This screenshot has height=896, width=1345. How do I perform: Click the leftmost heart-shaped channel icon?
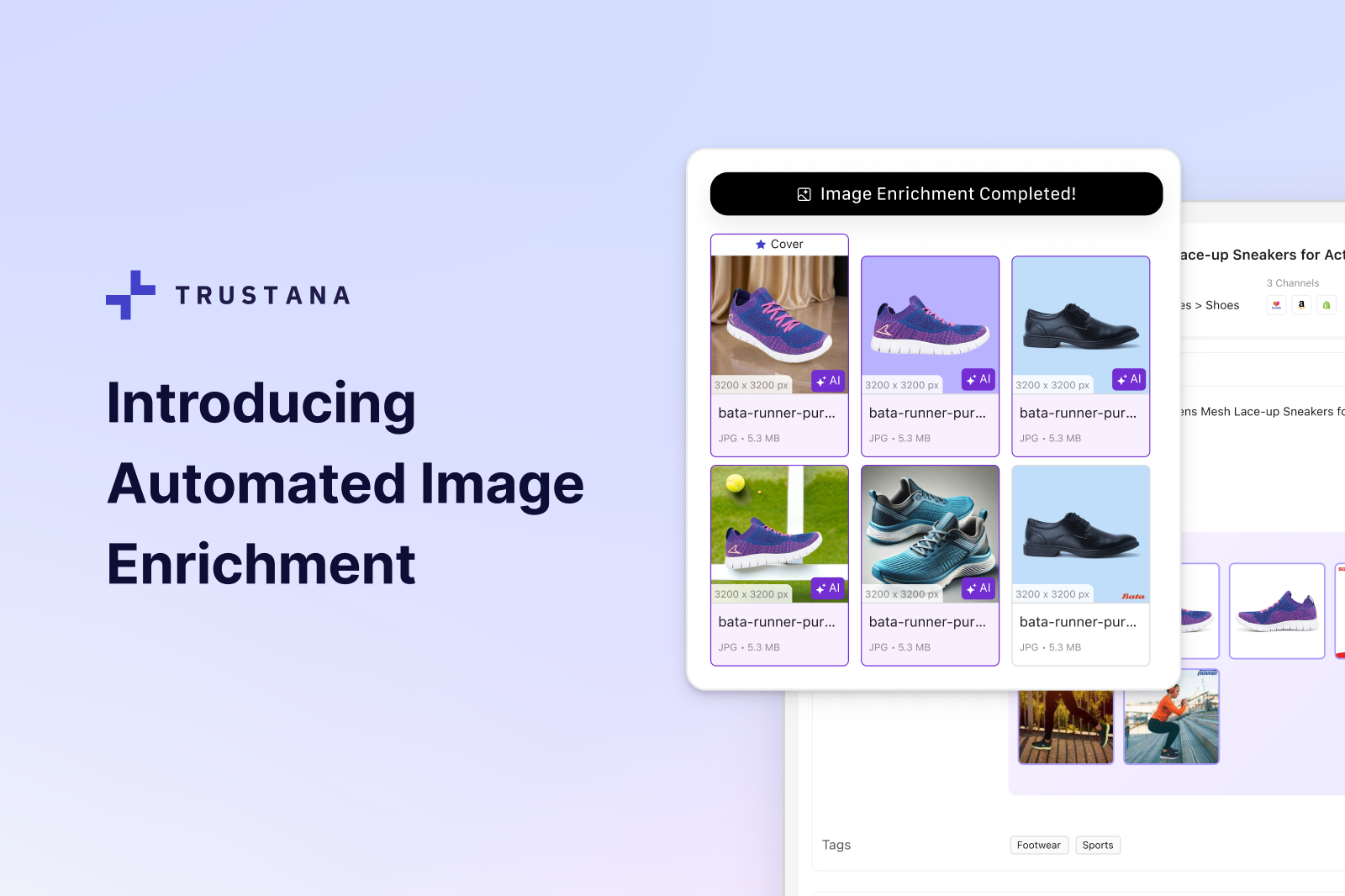click(x=1276, y=305)
